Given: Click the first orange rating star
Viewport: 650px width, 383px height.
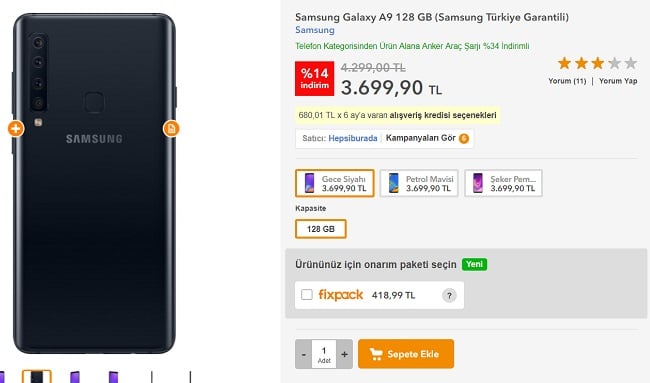Looking at the screenshot, I should point(564,63).
